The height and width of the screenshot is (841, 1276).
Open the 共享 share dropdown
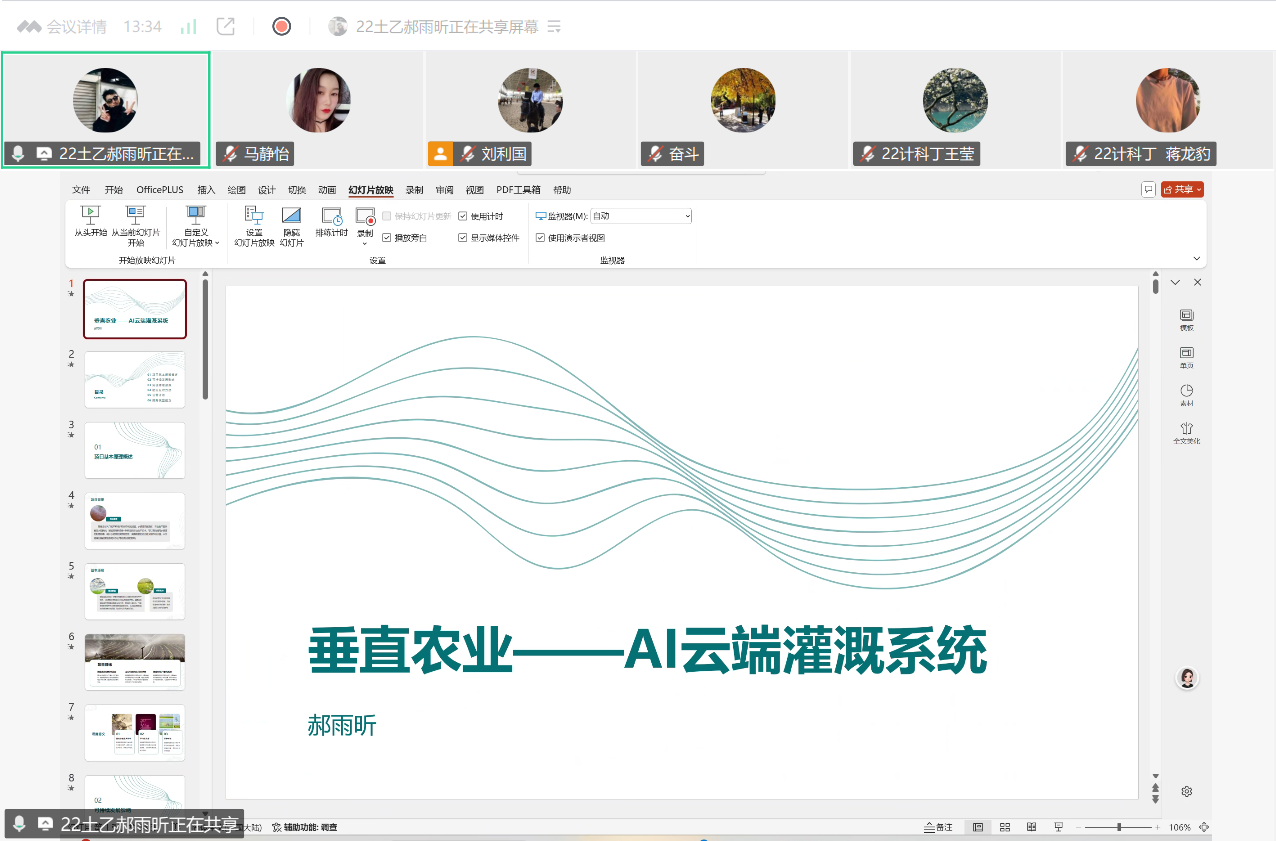coord(1183,189)
